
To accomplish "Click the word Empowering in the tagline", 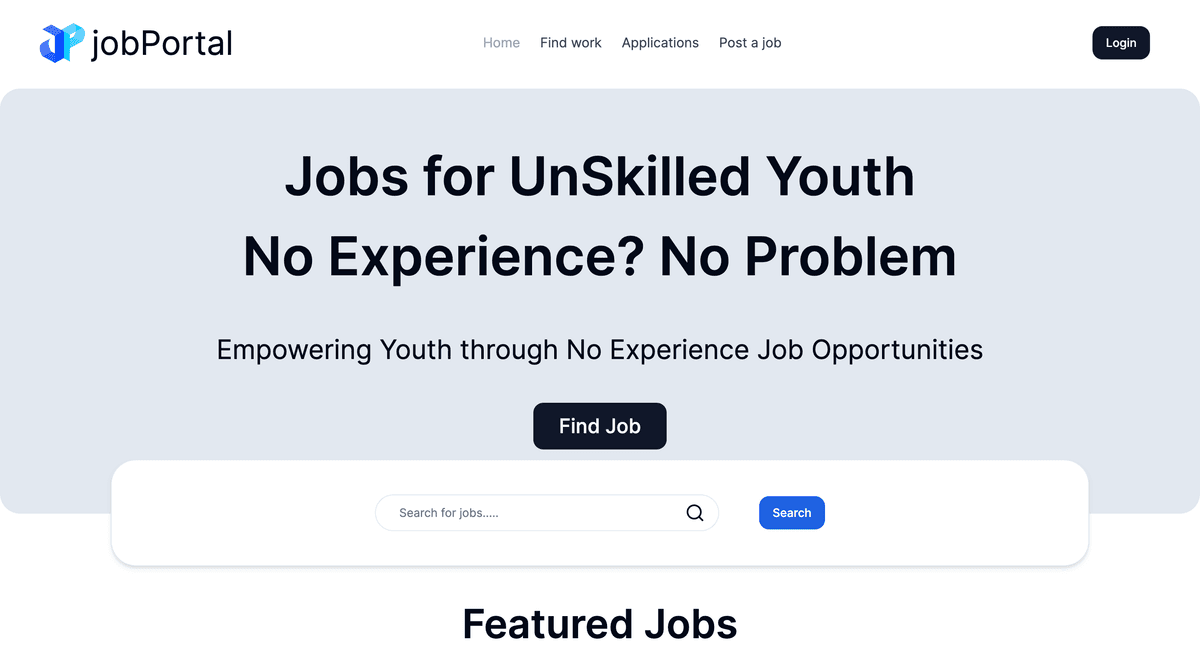I will [295, 350].
